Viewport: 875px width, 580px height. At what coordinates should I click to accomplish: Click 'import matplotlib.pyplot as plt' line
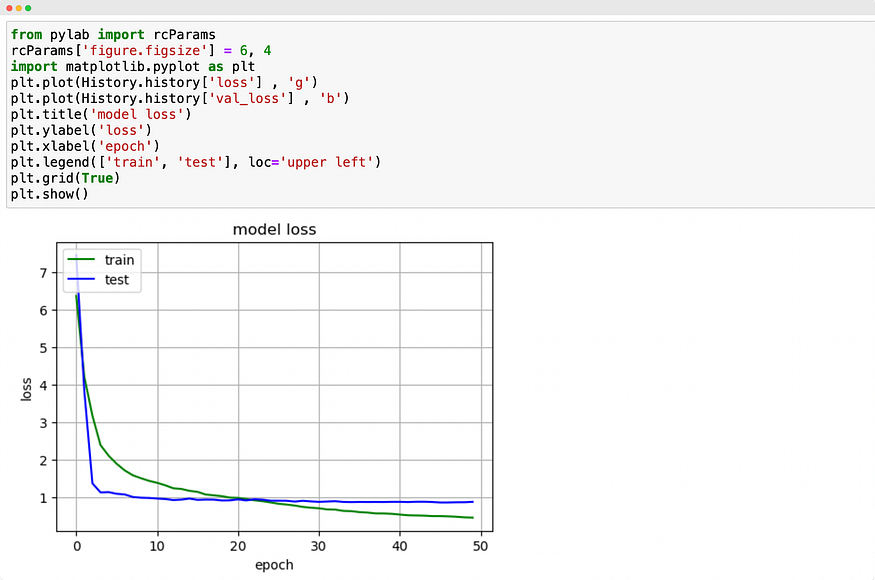pos(133,66)
